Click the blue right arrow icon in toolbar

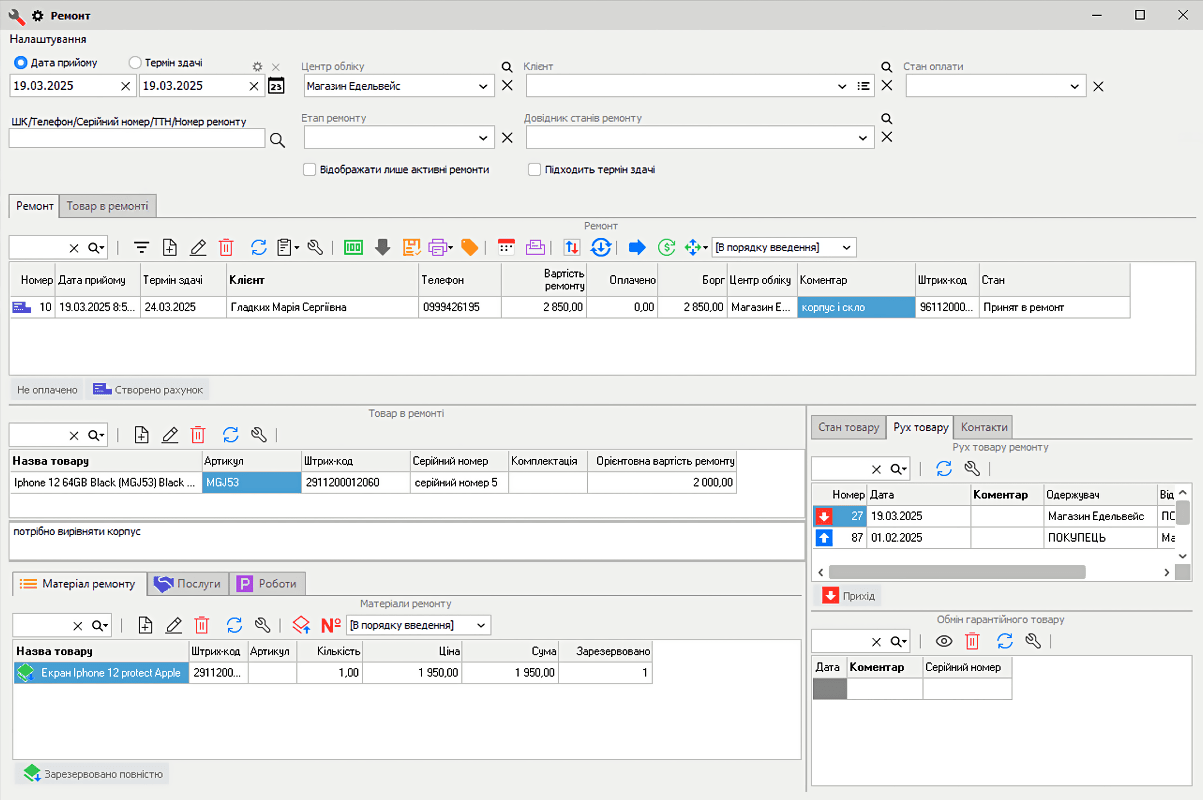tap(637, 247)
